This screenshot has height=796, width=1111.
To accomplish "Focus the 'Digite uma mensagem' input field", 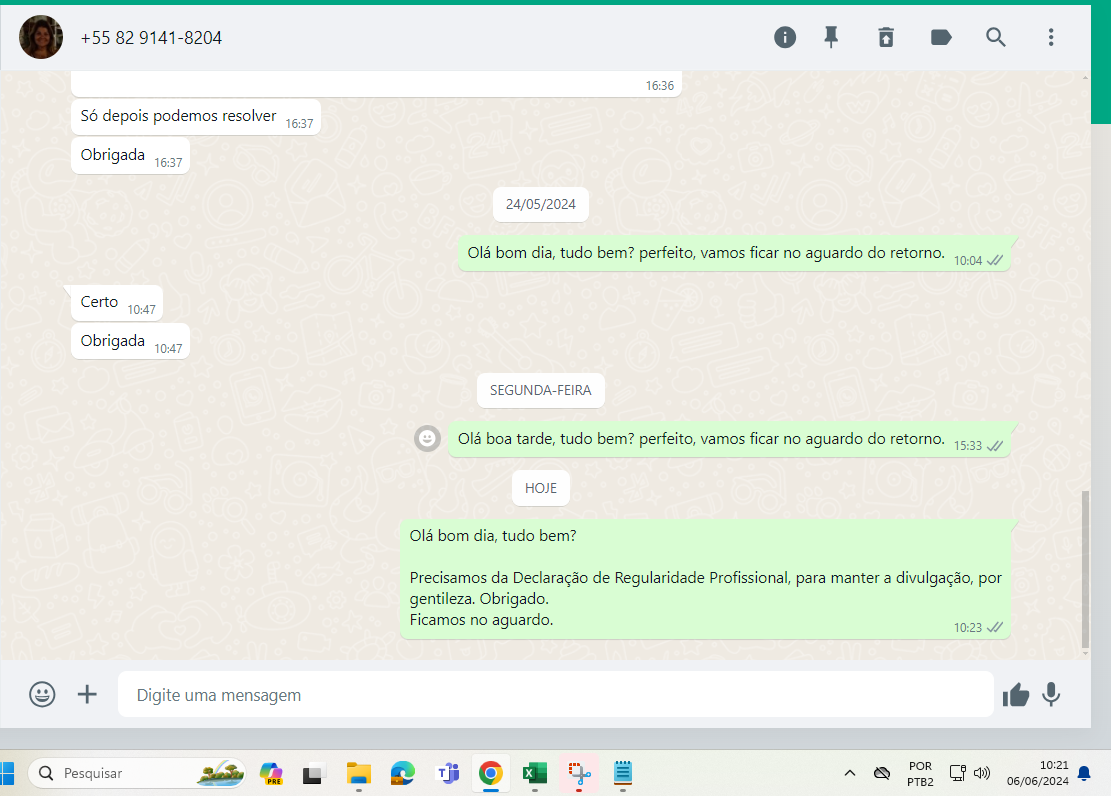I will 556,695.
